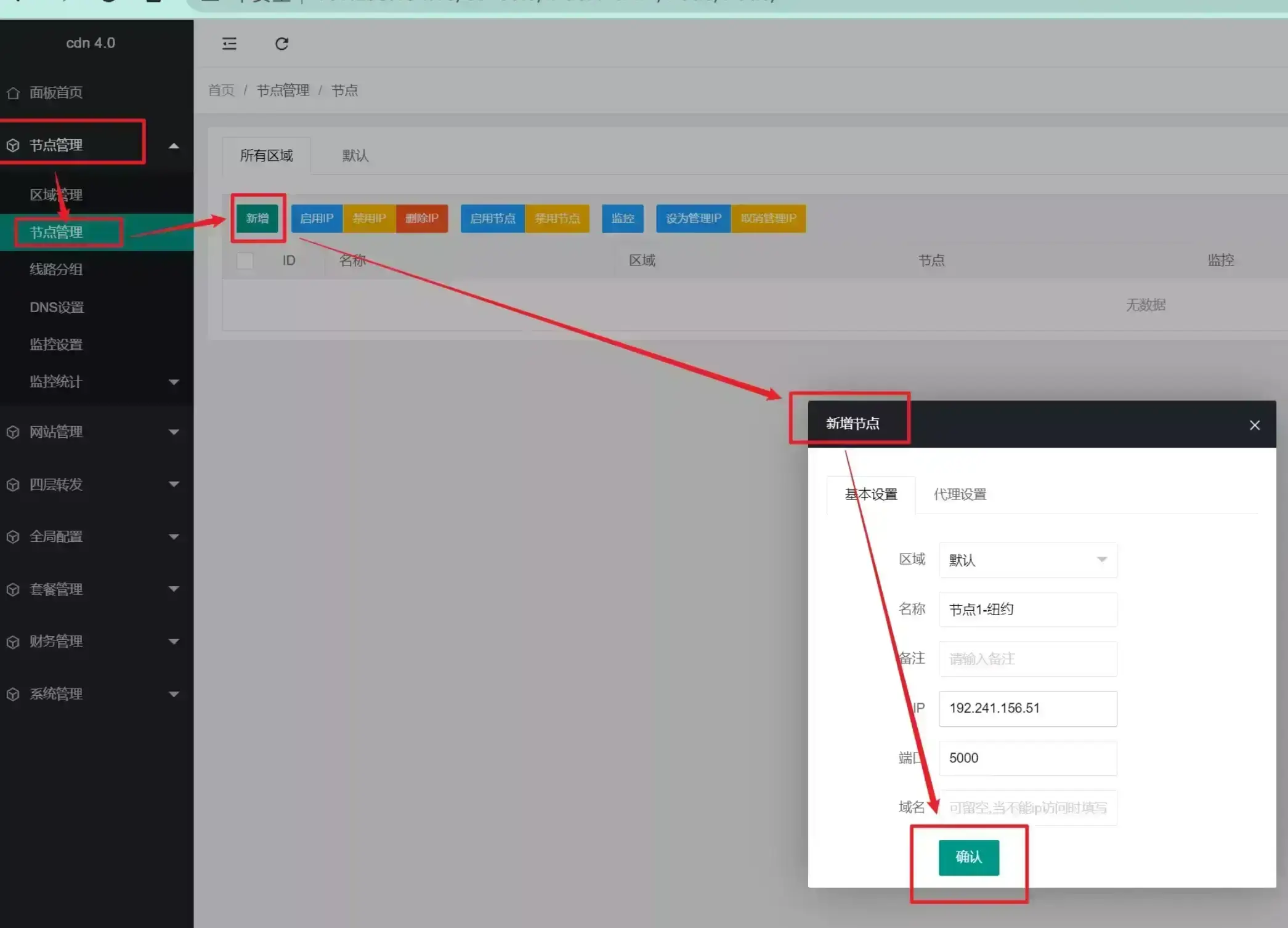Image resolution: width=1288 pixels, height=928 pixels.
Task: Click the 备注 input field
Action: point(1027,659)
